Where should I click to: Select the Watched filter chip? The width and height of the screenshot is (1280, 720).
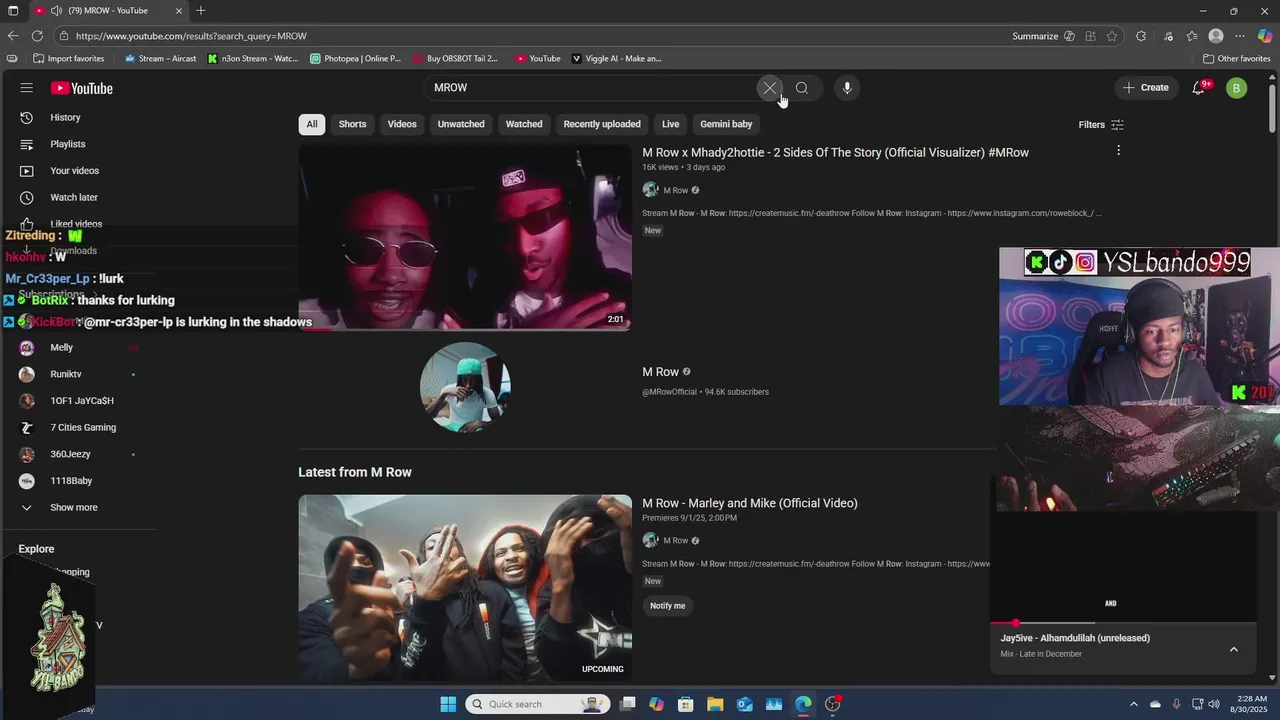[x=524, y=124]
